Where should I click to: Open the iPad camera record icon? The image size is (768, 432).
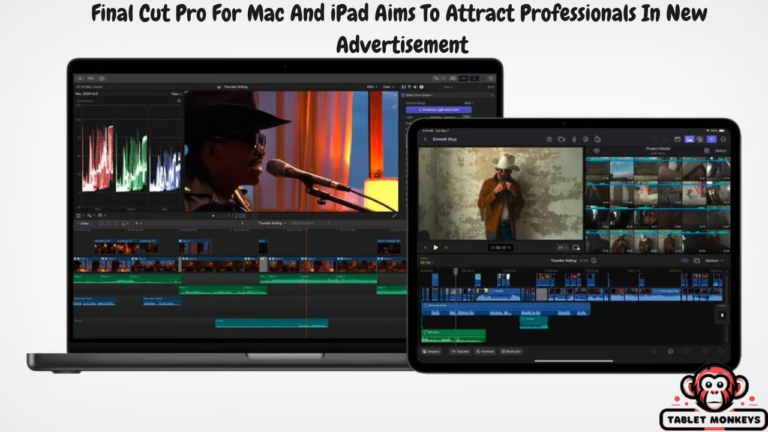pyautogui.click(x=562, y=140)
